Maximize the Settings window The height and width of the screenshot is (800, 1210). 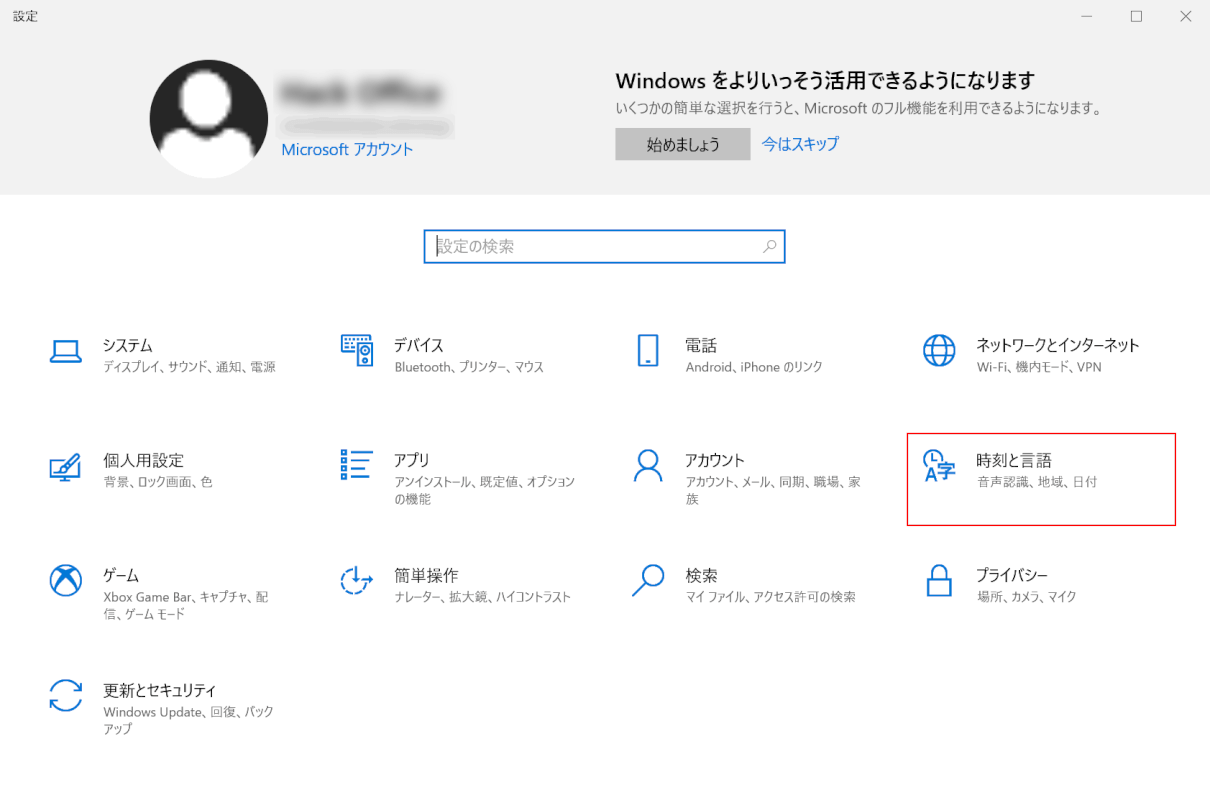coord(1136,16)
